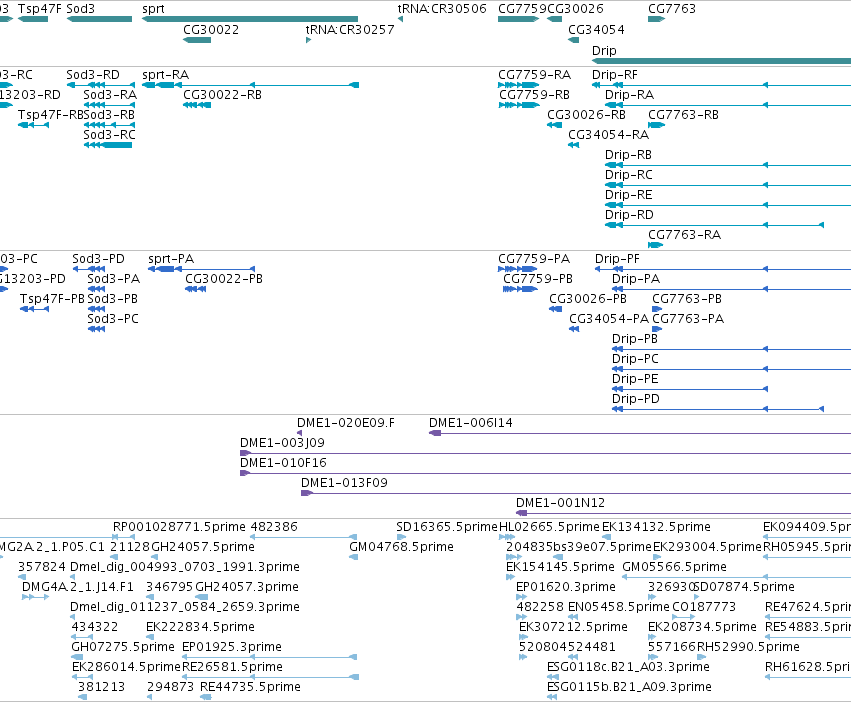Open the CG30022 gene label
Viewport: 851px width, 702px height.
tap(211, 30)
